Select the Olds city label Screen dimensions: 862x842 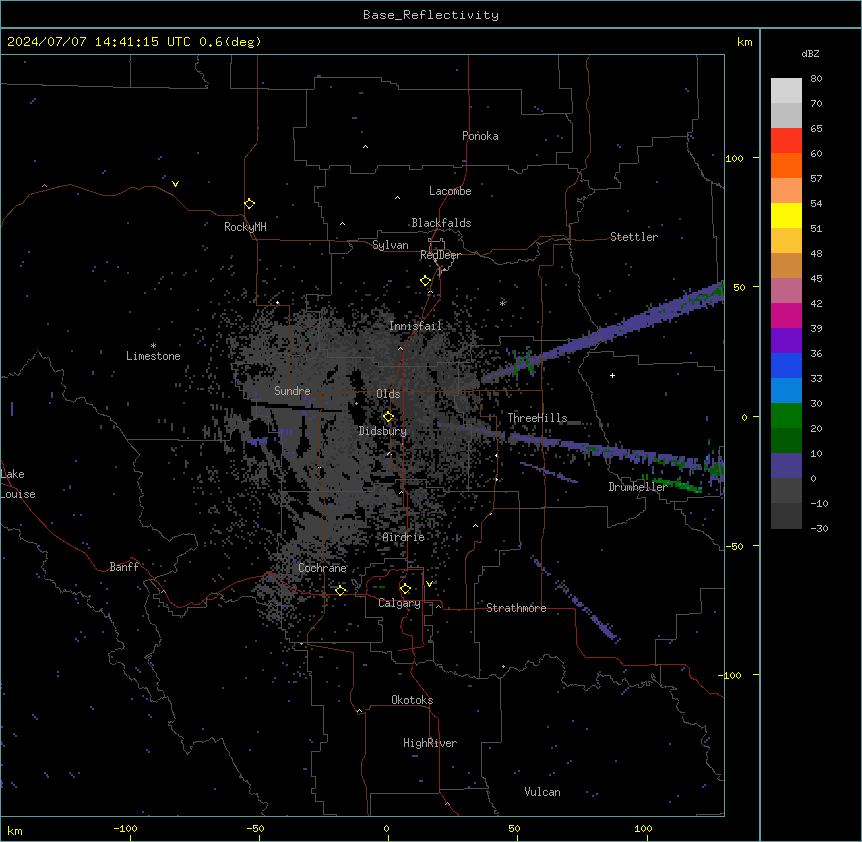click(x=388, y=394)
